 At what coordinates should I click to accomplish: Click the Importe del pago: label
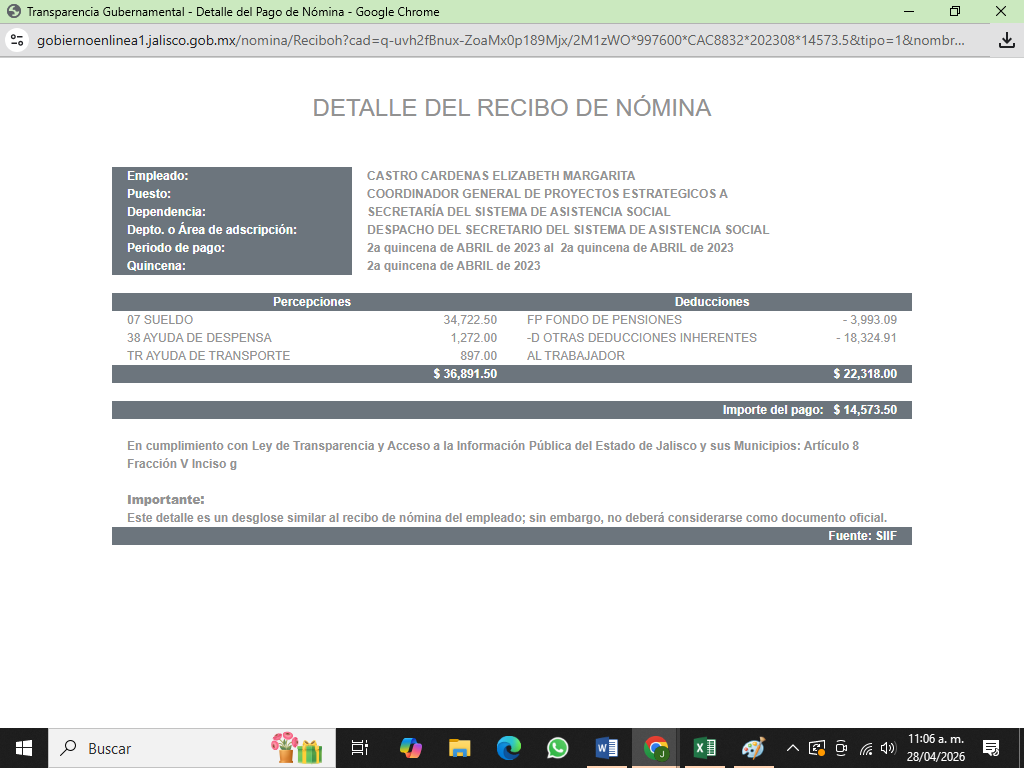pos(773,410)
